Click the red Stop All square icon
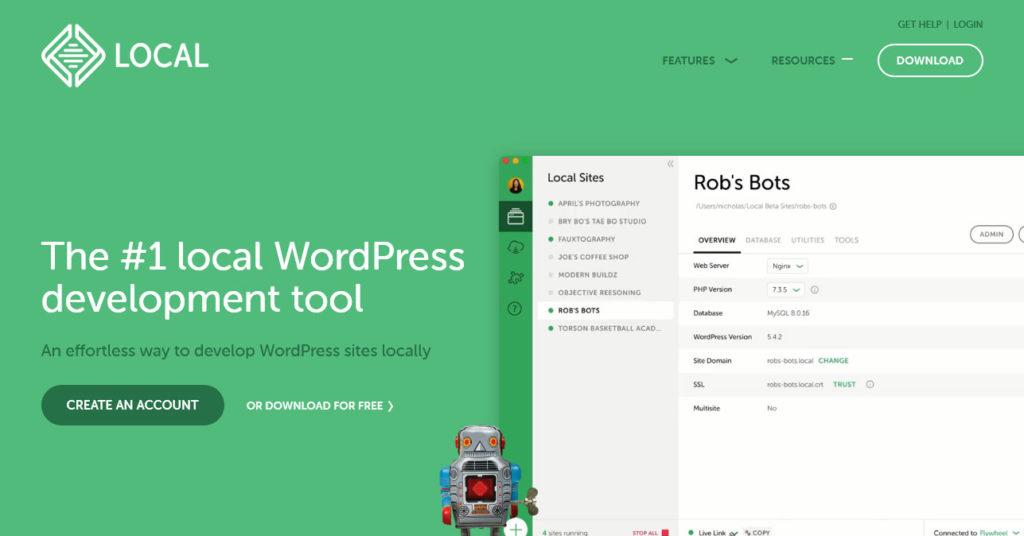 click(665, 533)
